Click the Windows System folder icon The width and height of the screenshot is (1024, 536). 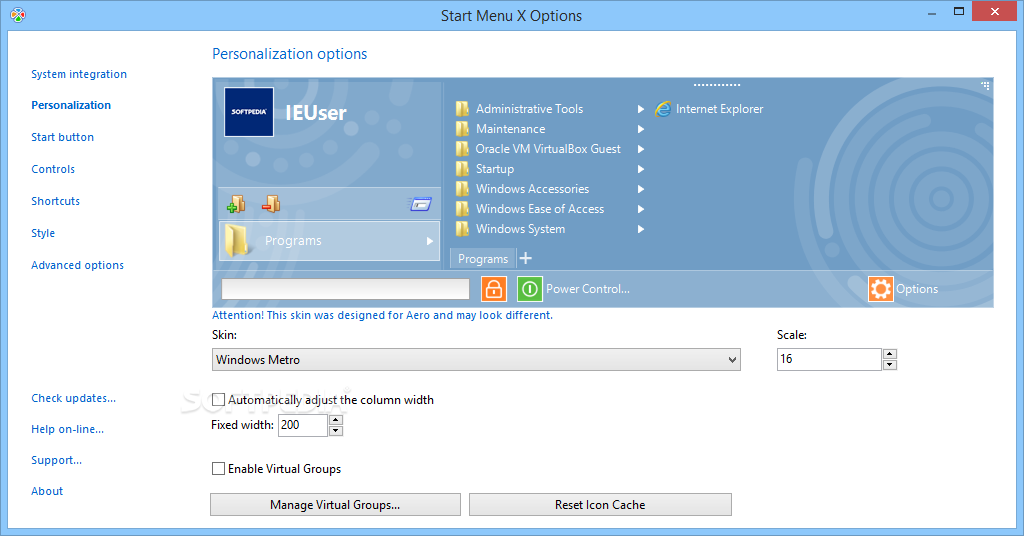coord(462,229)
